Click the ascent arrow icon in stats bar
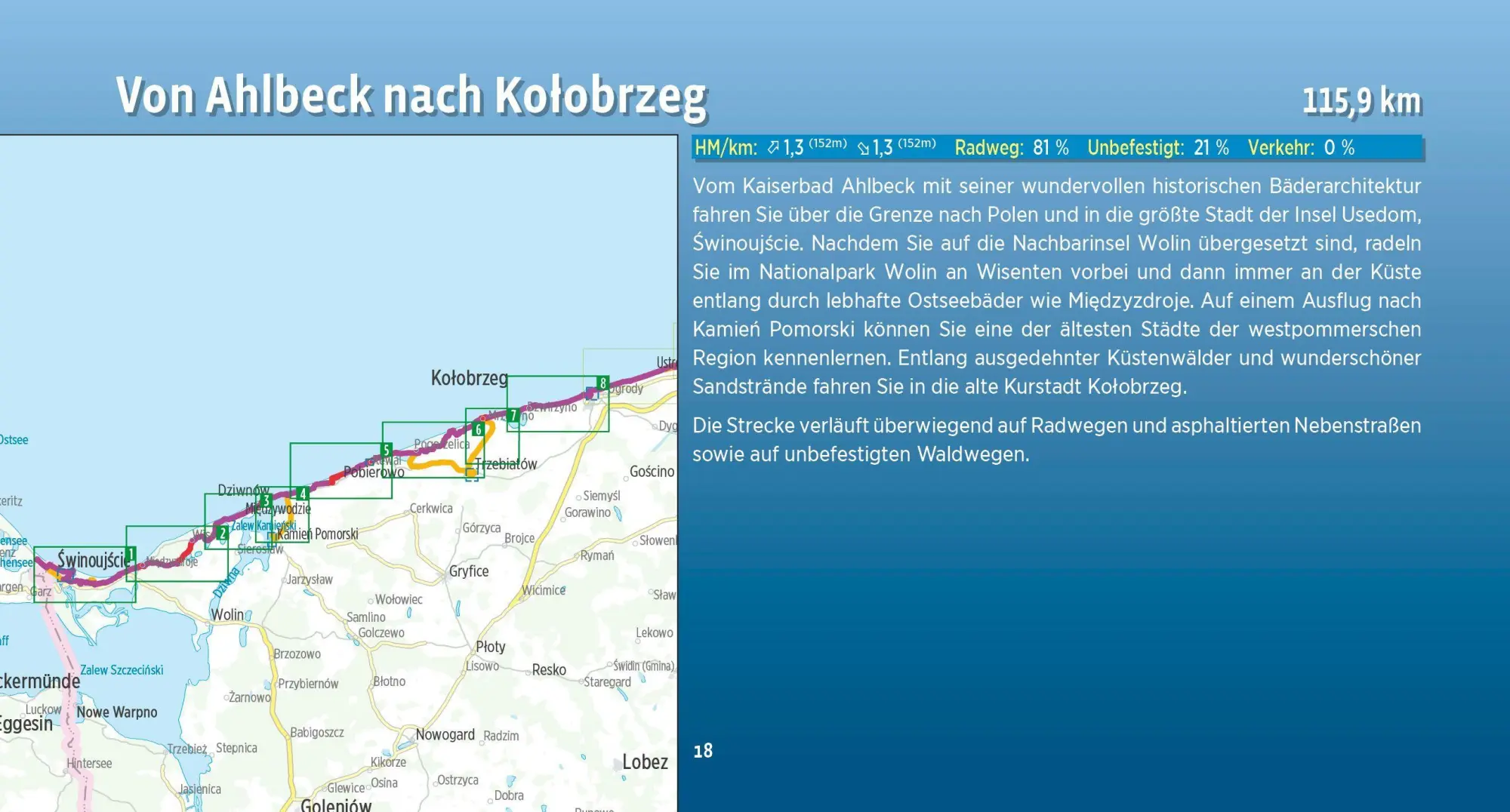Viewport: 1510px width, 812px height. point(773,148)
